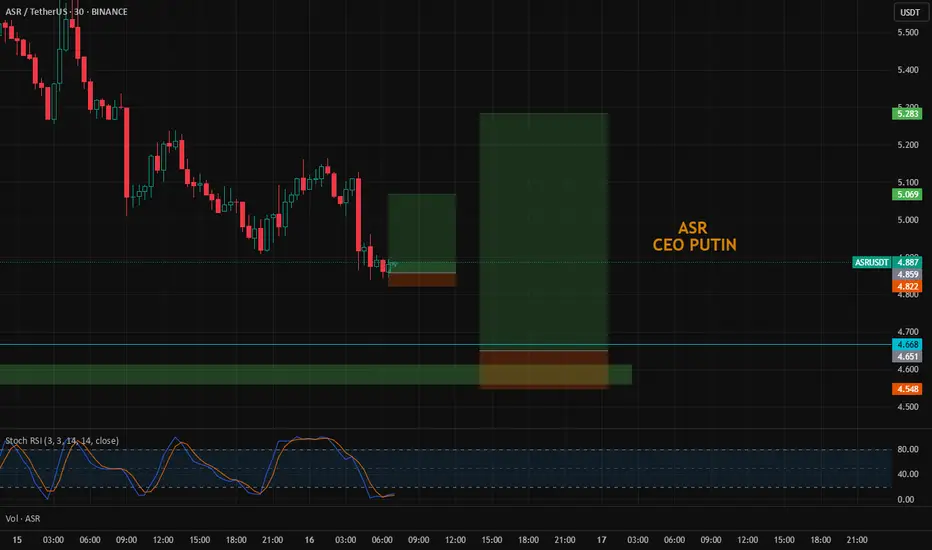Click the 4.822 orange stop price label
The image size is (932, 550).
907,286
